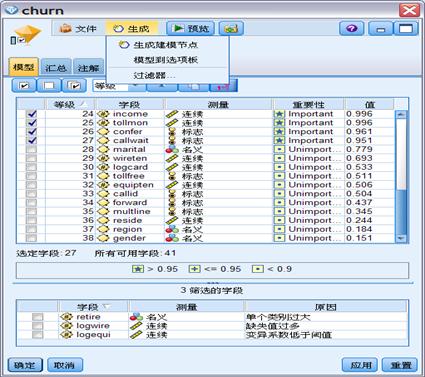Select the callid field name
The width and height of the screenshot is (425, 377).
125,194
